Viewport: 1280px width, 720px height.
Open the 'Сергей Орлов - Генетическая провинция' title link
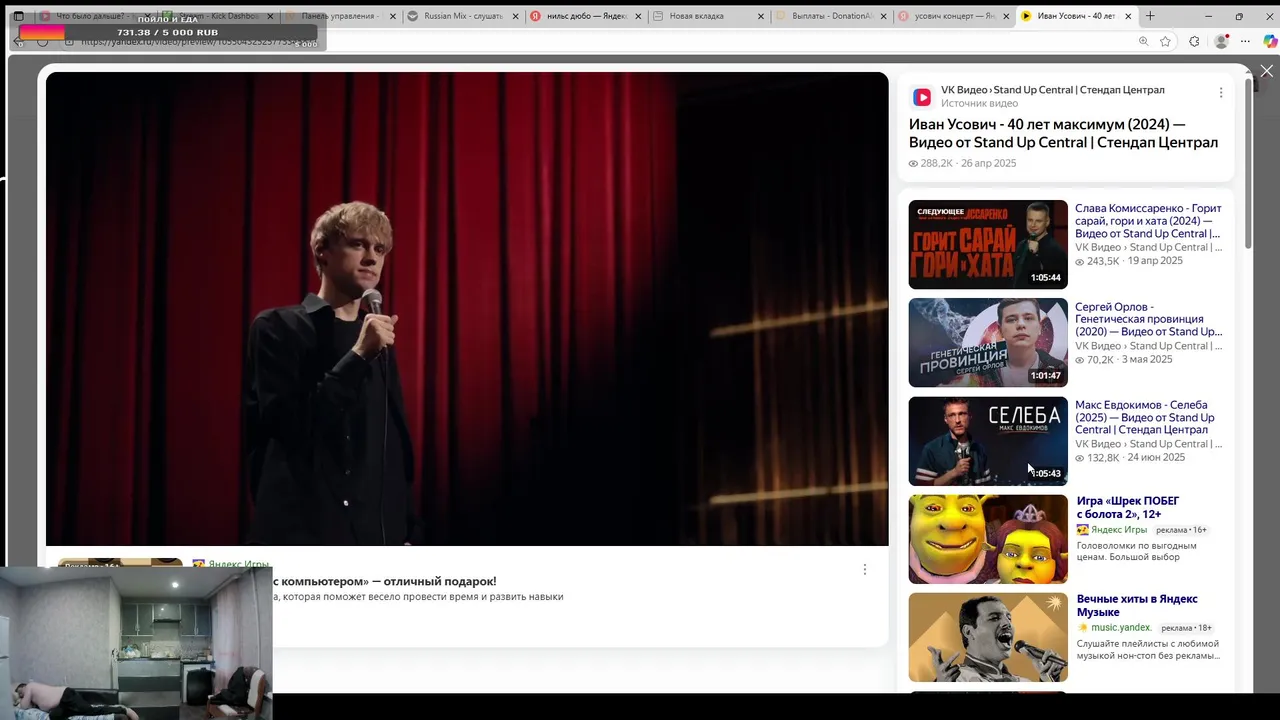point(1148,319)
